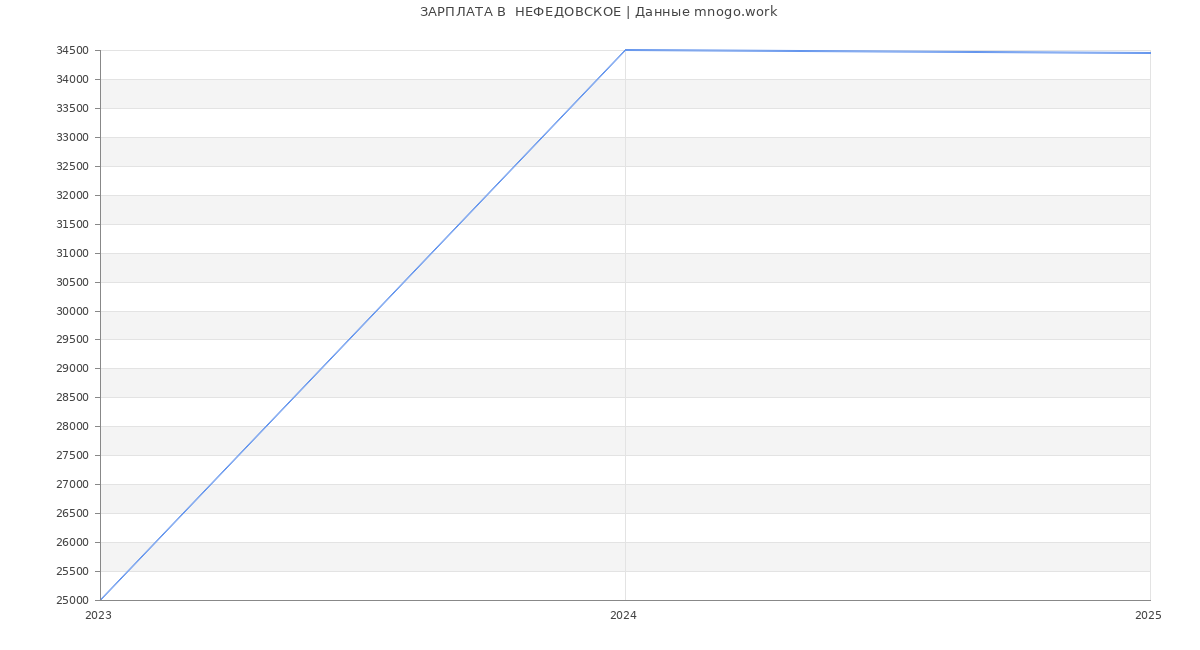
Task: Click the 32500 y-axis value
Action: 72,167
